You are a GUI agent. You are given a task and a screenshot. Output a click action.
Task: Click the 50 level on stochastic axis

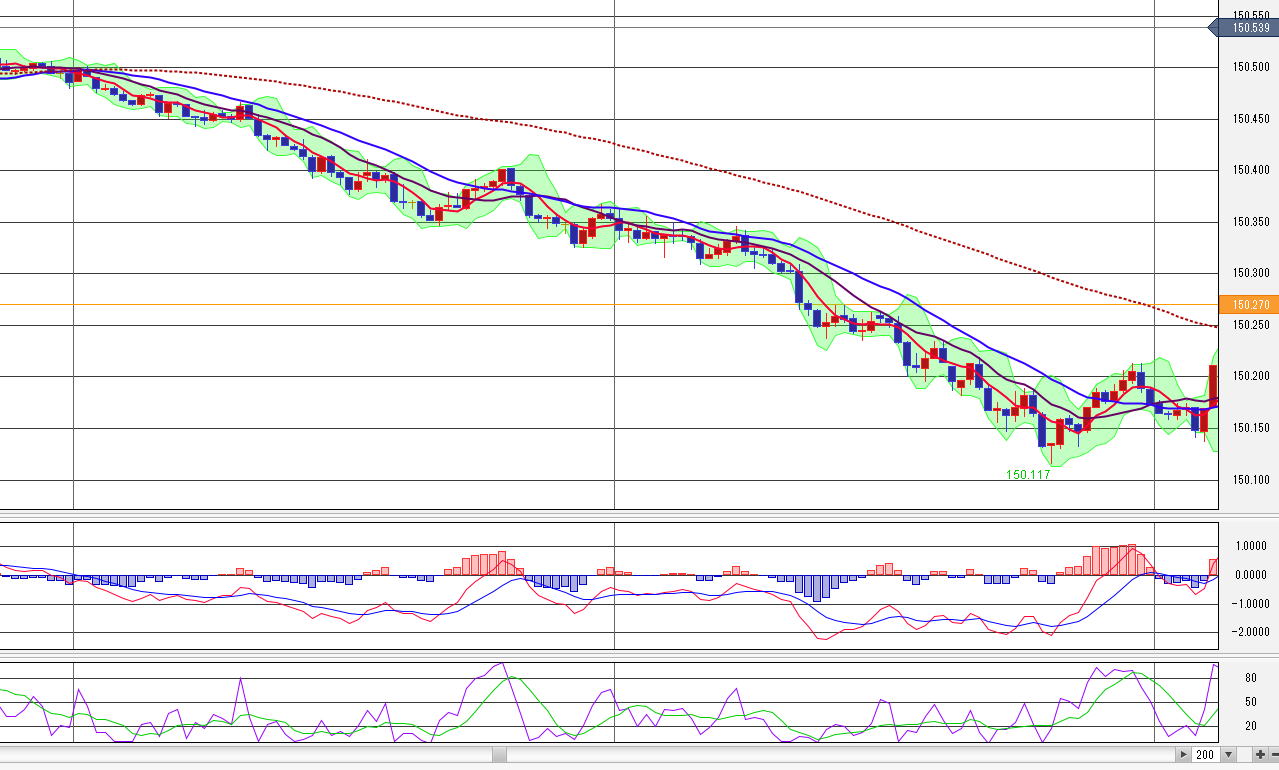[x=1250, y=702]
